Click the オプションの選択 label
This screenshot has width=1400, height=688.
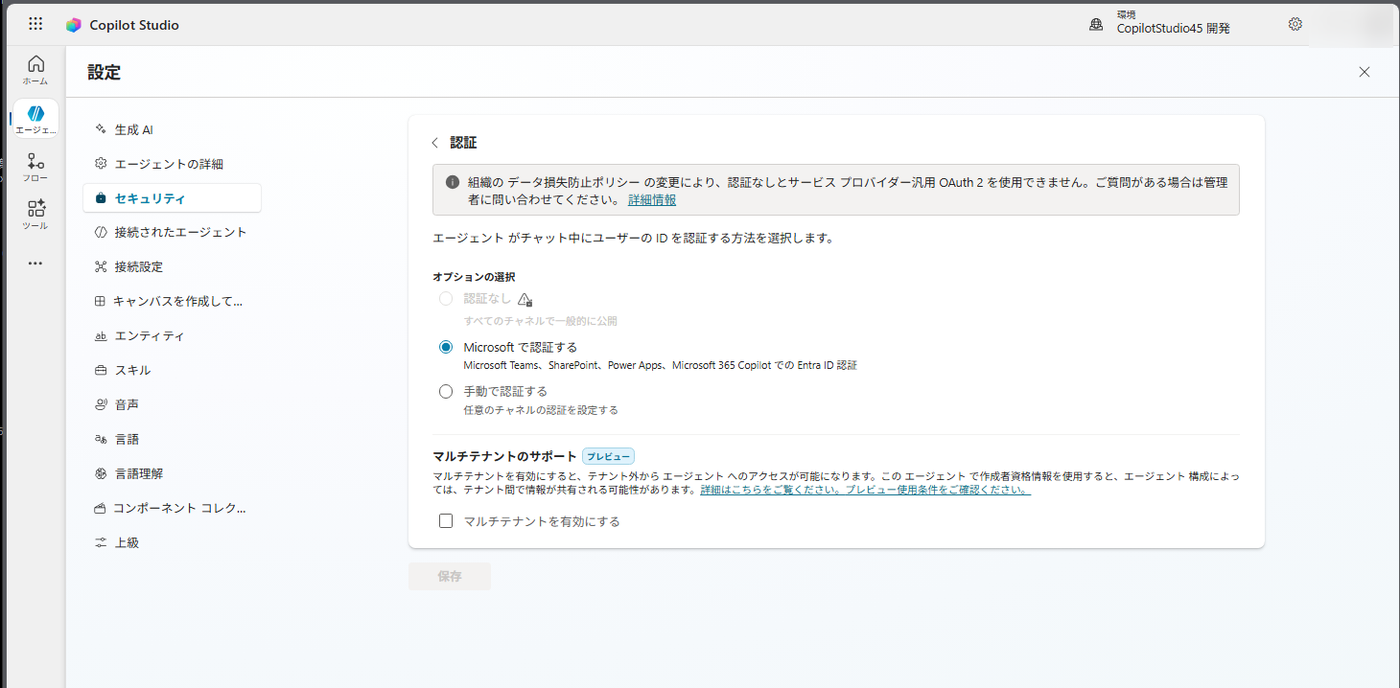click(x=474, y=276)
